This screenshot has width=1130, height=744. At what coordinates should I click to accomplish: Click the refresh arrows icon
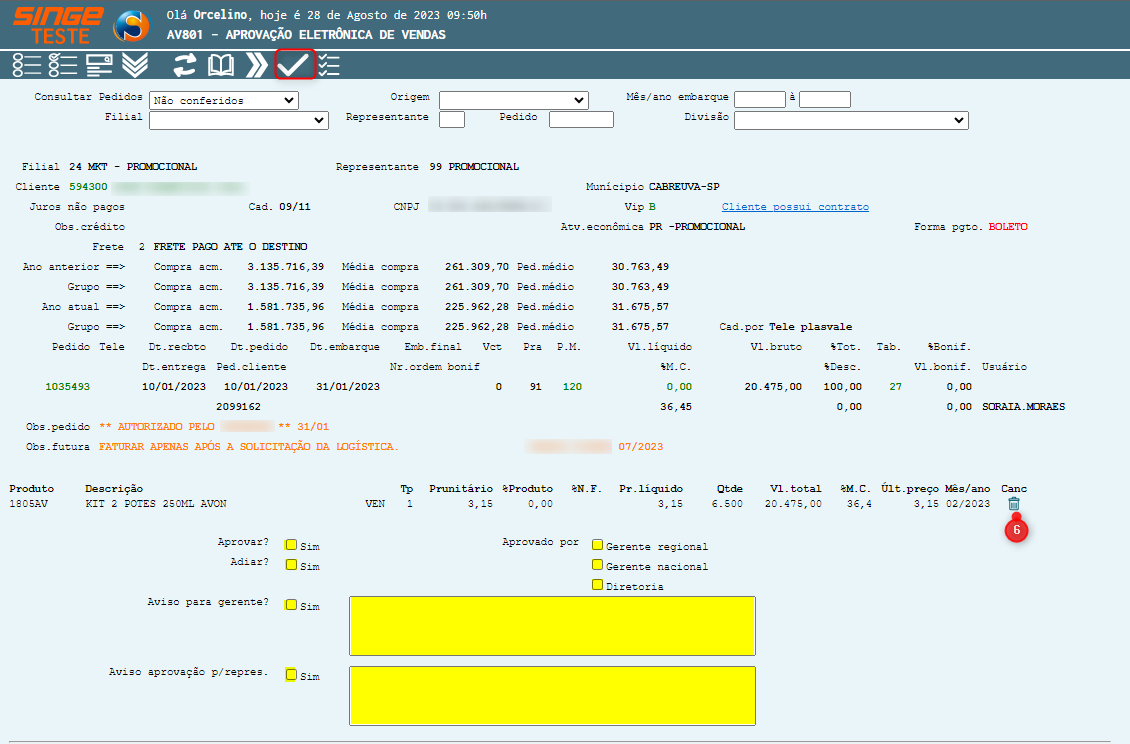tap(184, 65)
